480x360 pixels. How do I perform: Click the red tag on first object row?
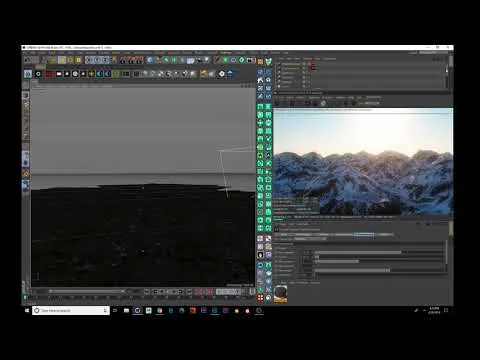pyautogui.click(x=313, y=64)
